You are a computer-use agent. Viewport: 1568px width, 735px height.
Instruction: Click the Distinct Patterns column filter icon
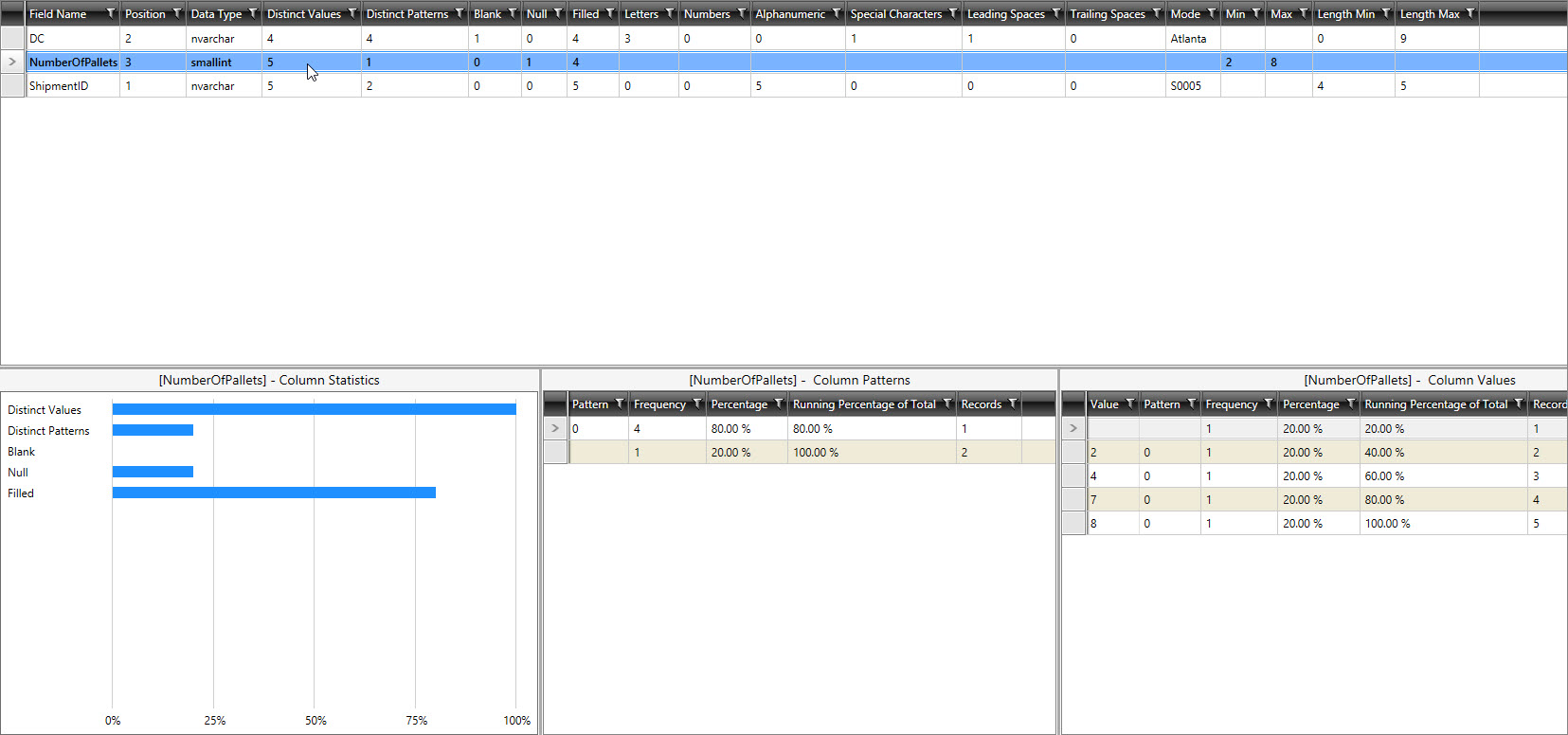[x=459, y=13]
